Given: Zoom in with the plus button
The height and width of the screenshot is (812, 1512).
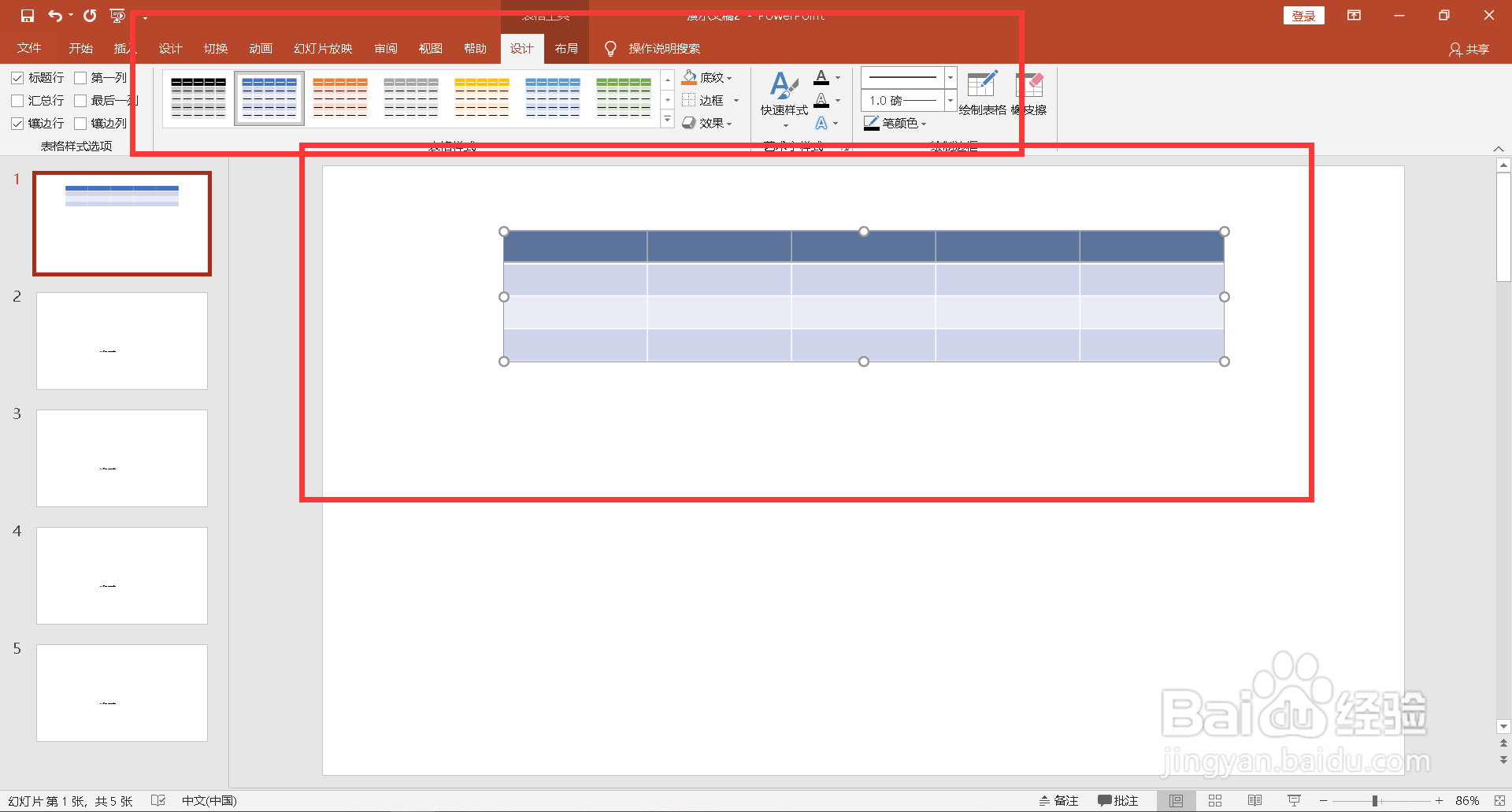Looking at the screenshot, I should [1439, 800].
